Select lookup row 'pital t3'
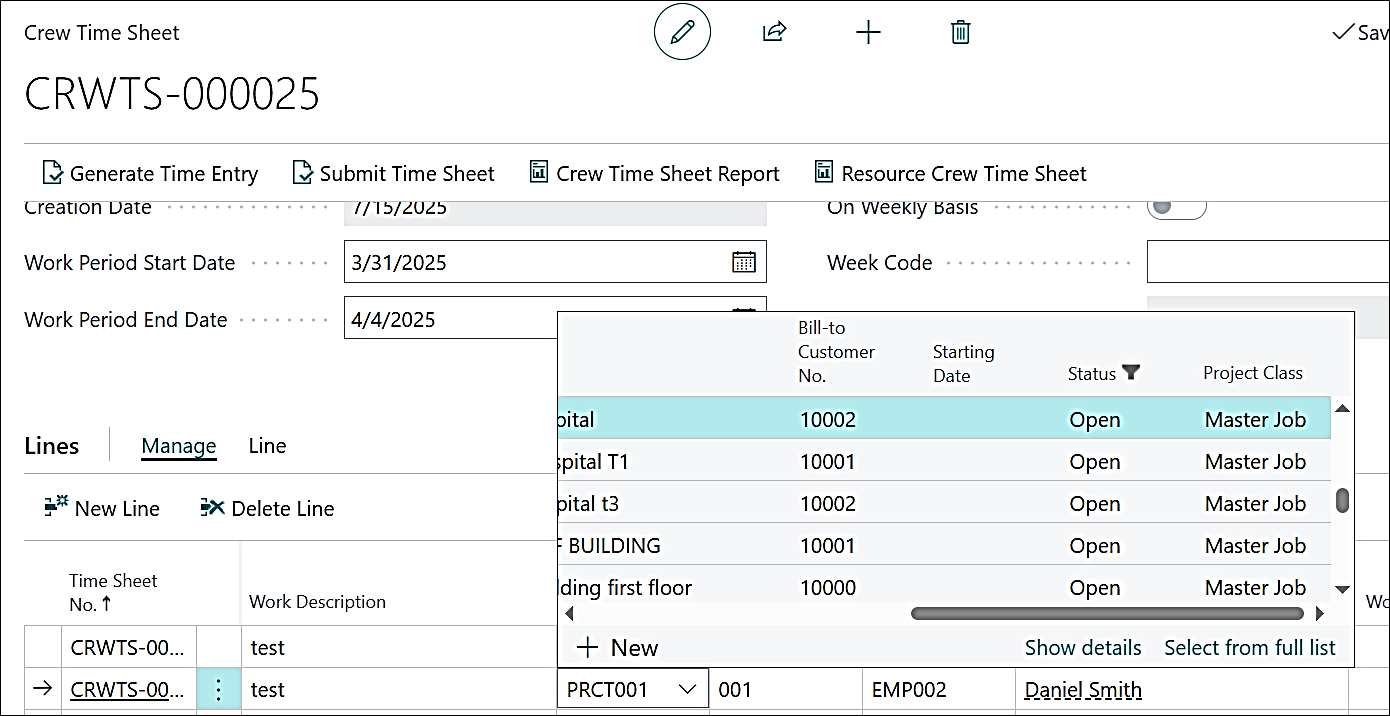The image size is (1390, 716). 944,504
